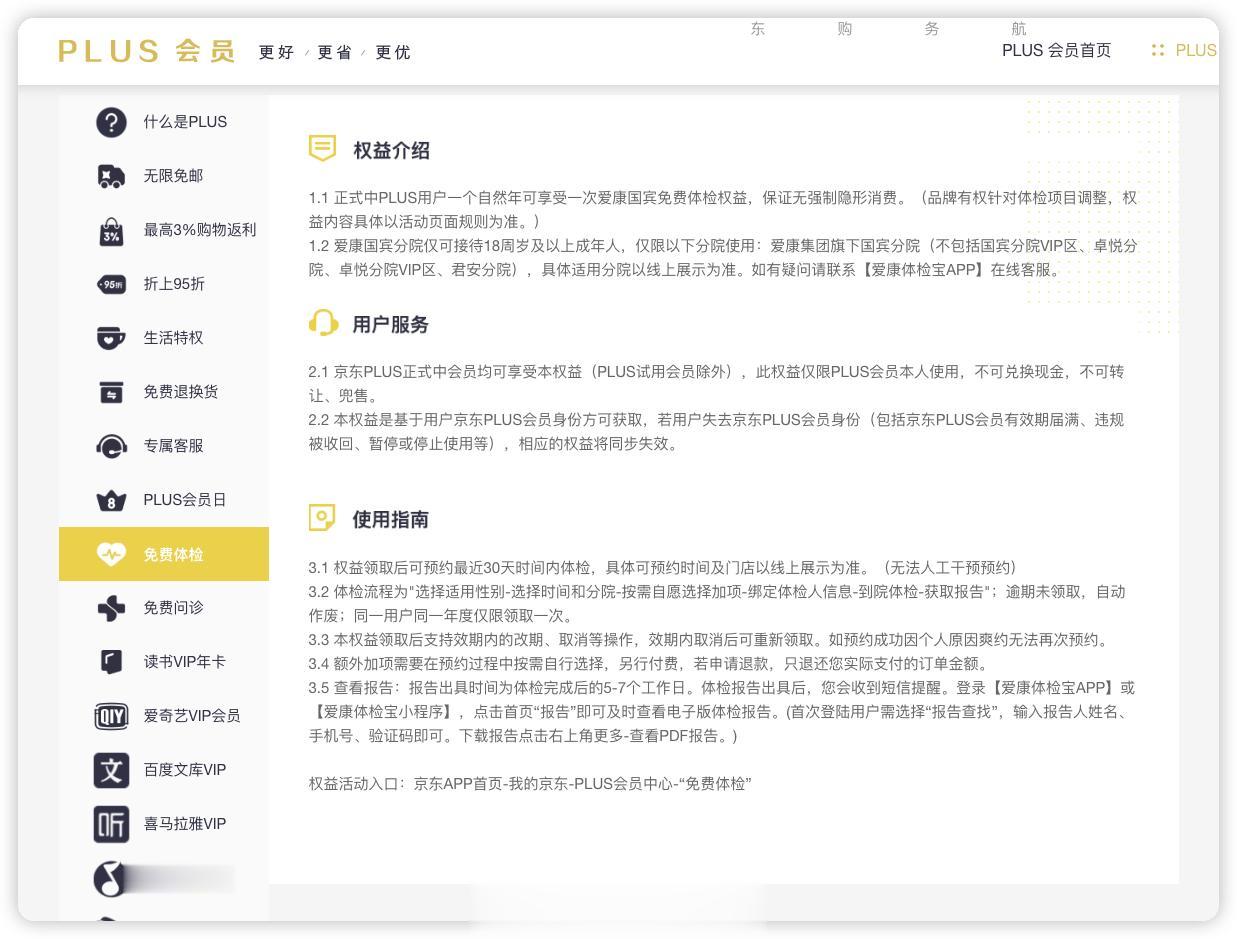Click the 更好 / 更省 / 更优 slogan
Screen dimensions: 1237x939
click(x=334, y=52)
